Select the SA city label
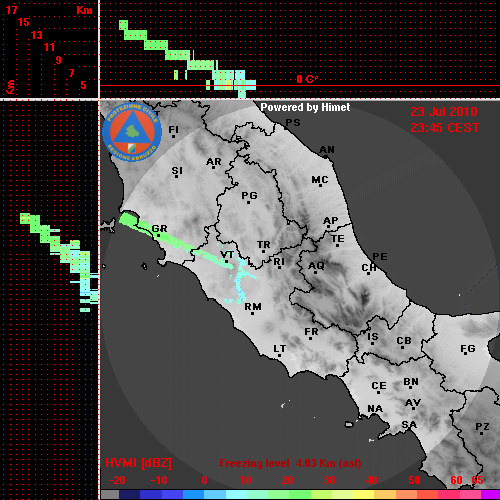 tap(409, 425)
